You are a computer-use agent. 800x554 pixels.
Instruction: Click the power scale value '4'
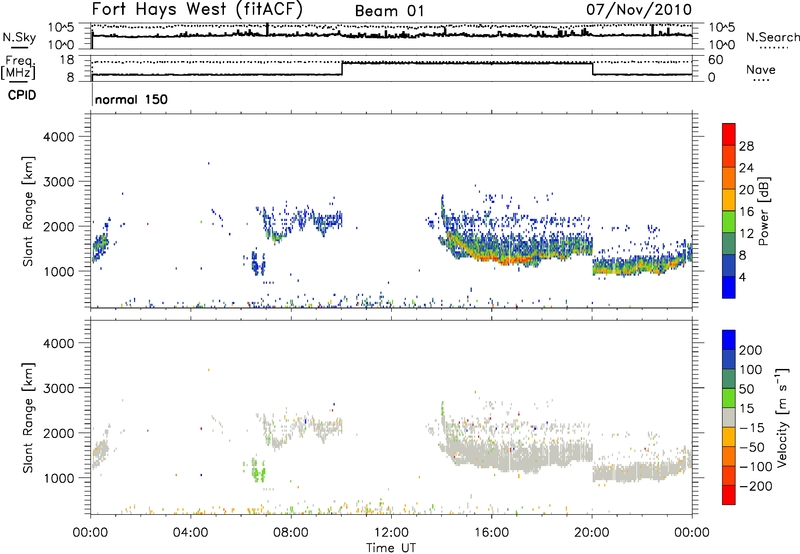pos(743,277)
